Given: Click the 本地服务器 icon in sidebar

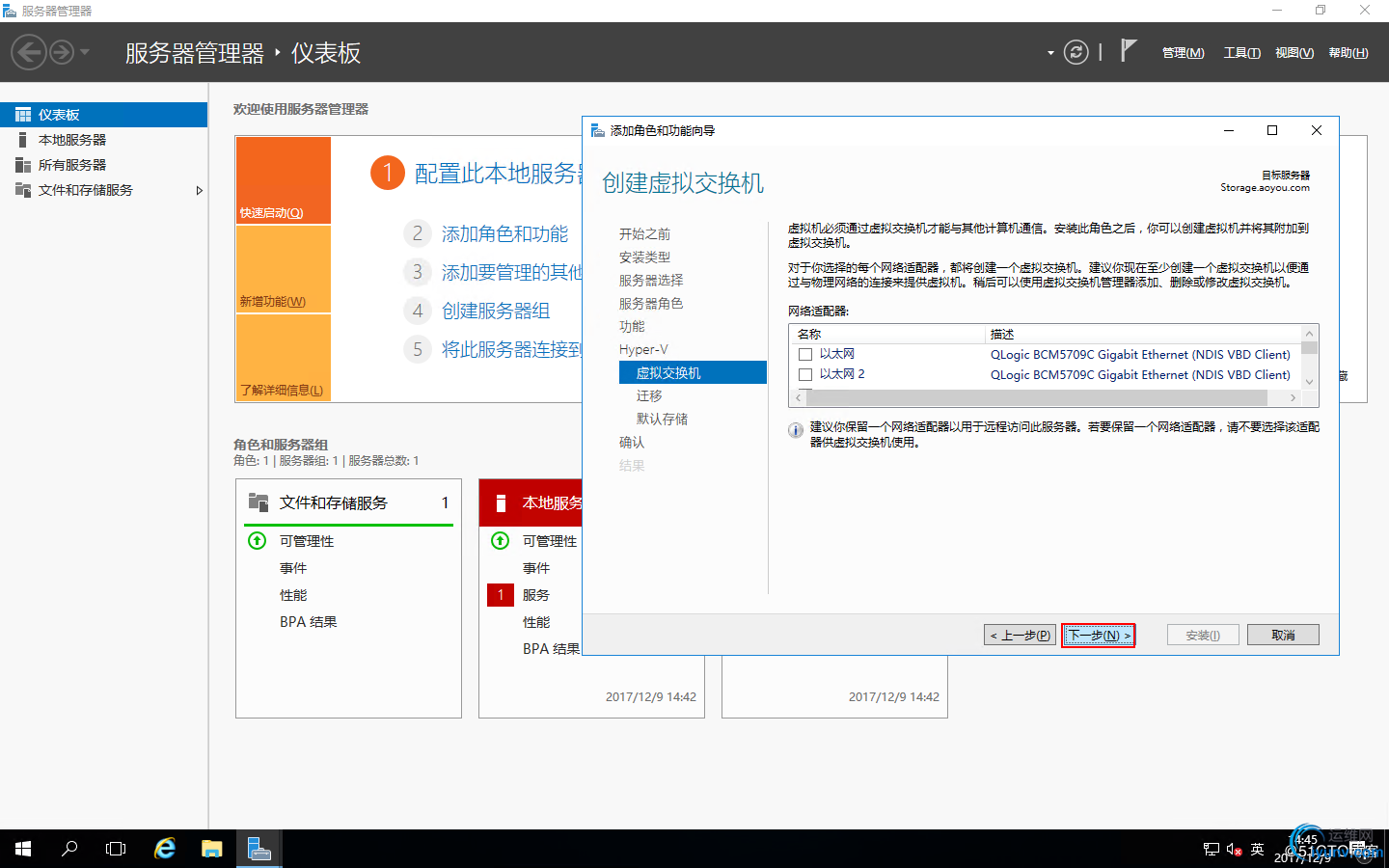Looking at the screenshot, I should 23,140.
